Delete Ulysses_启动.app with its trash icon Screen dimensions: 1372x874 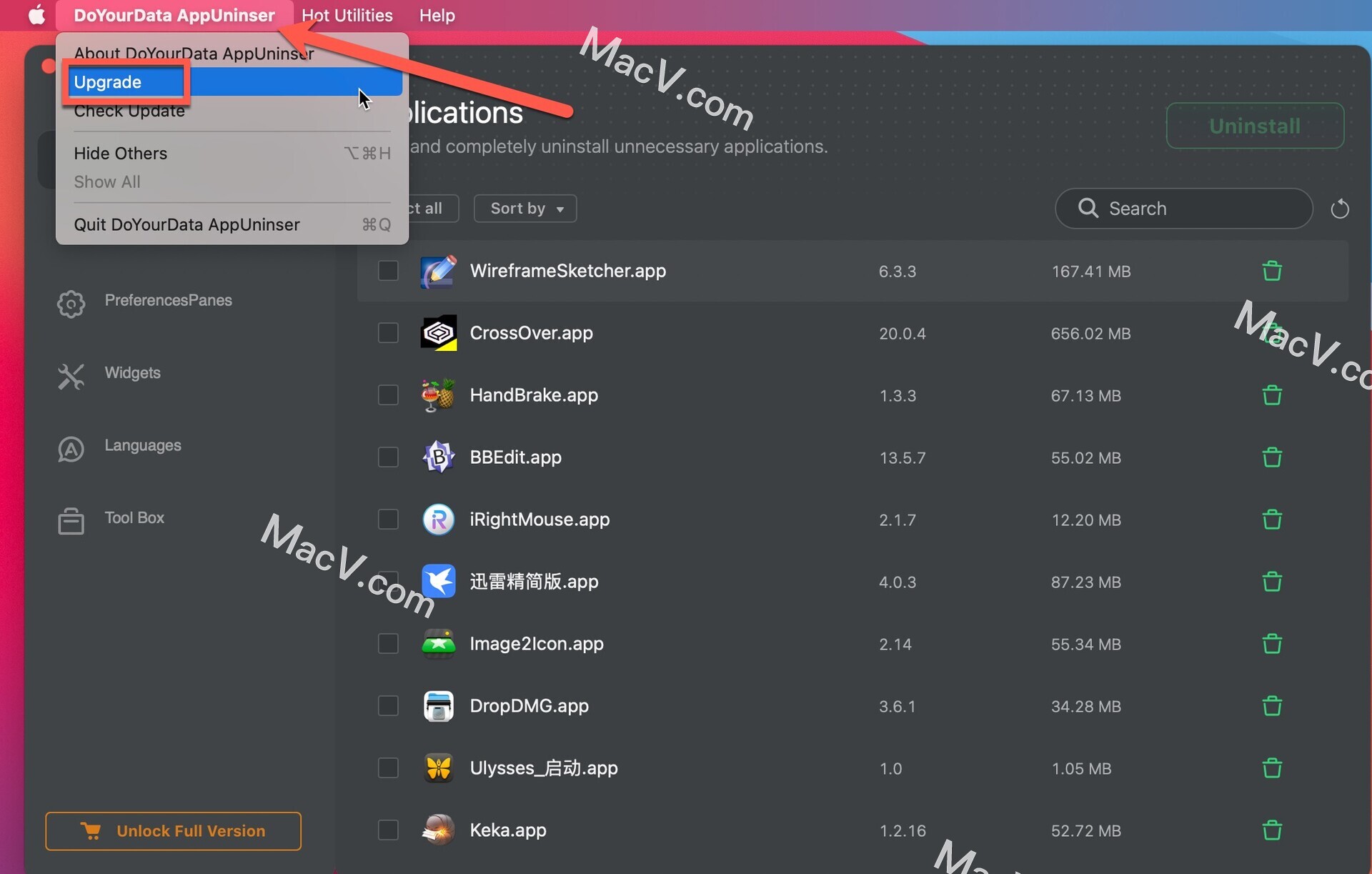click(x=1271, y=768)
